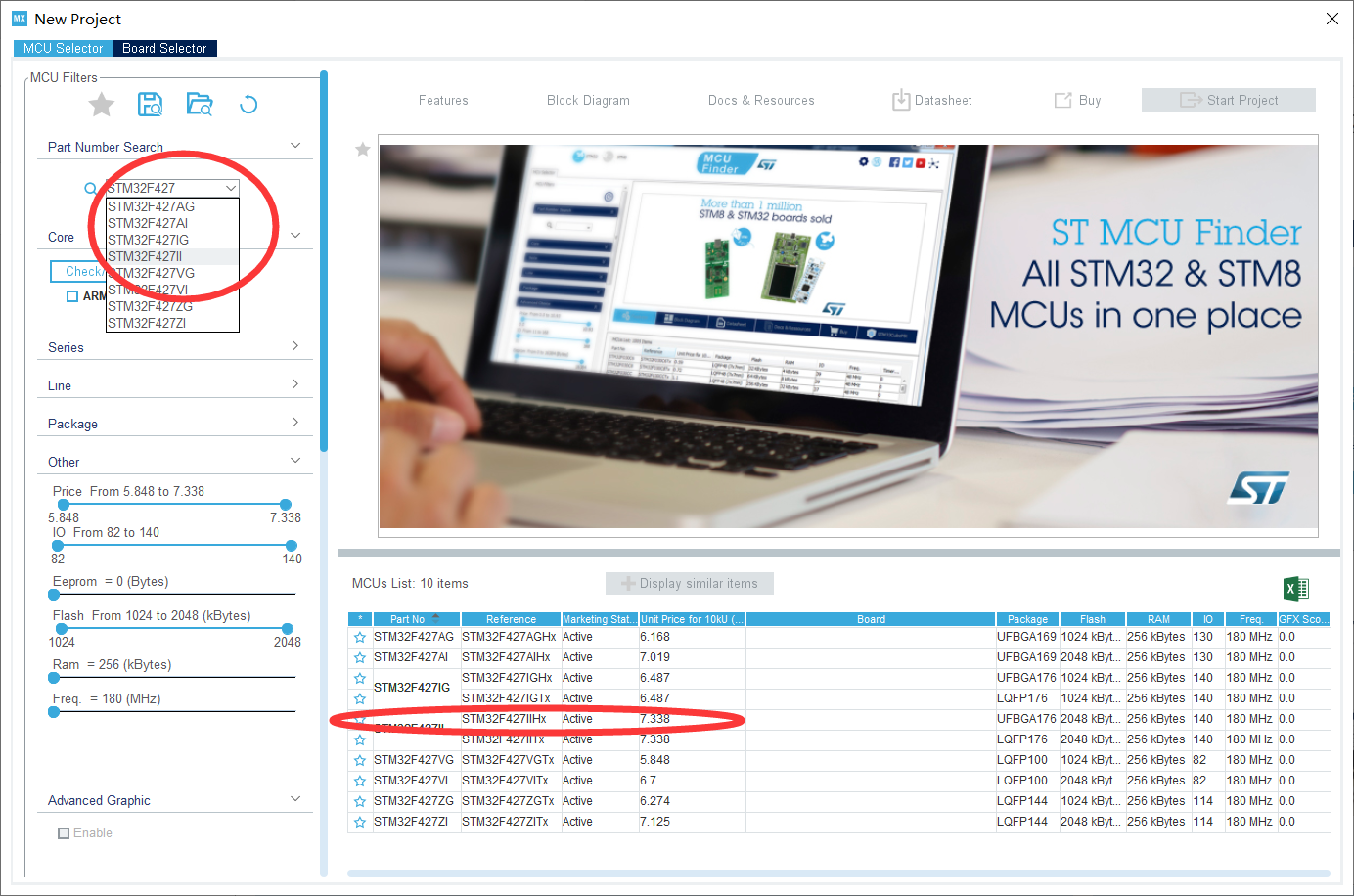Select STM32F427IG in the suggestion list
Image resolution: width=1354 pixels, height=896 pixels.
point(172,240)
